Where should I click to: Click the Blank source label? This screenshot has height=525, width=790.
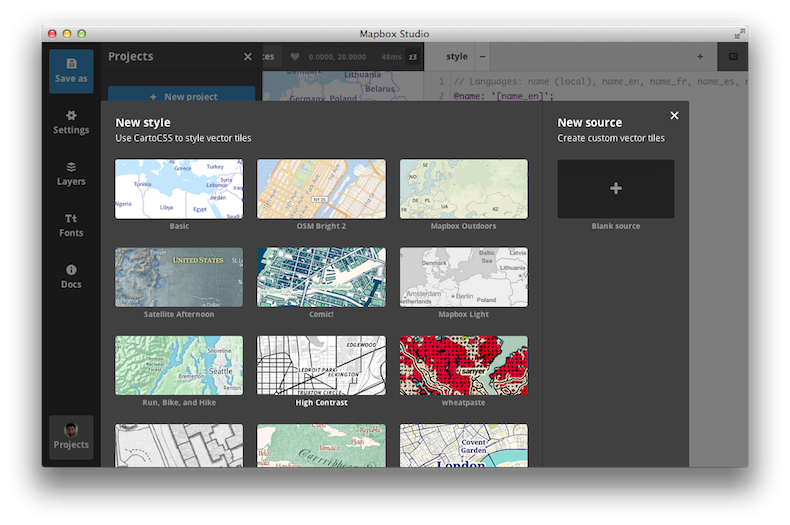(x=616, y=226)
